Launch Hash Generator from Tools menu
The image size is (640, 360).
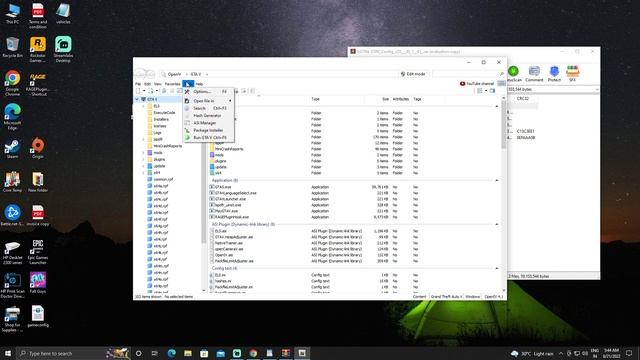[209, 116]
